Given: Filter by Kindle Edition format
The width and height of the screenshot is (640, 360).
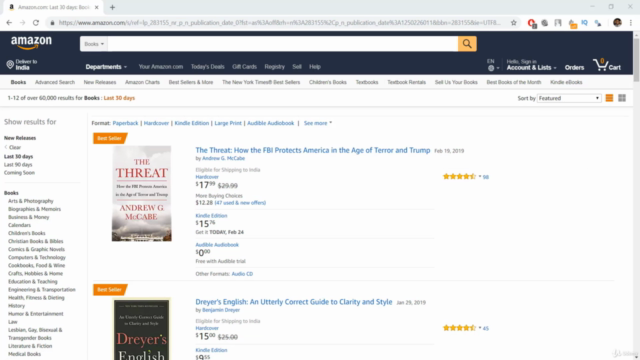Looking at the screenshot, I should point(191,123).
